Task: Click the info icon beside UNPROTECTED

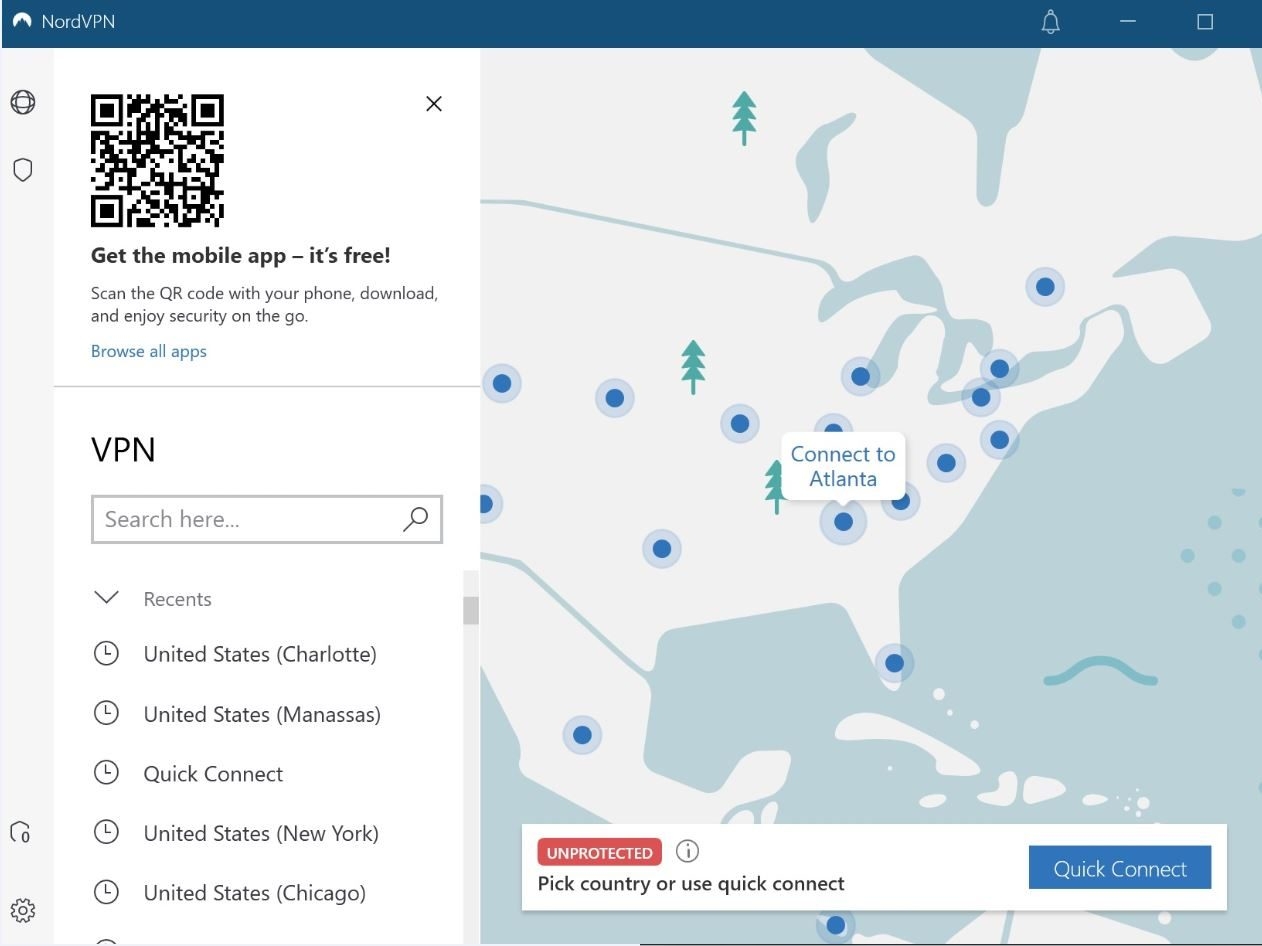Action: [x=687, y=851]
